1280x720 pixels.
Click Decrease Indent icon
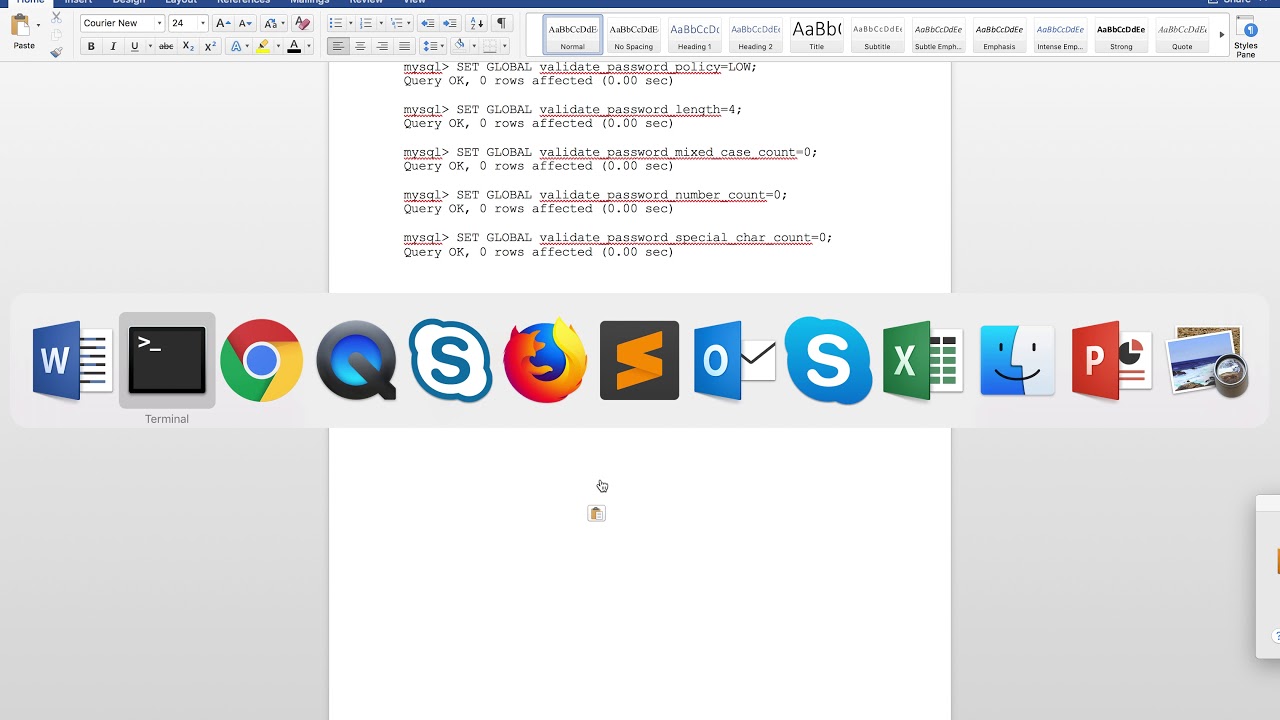[x=428, y=23]
